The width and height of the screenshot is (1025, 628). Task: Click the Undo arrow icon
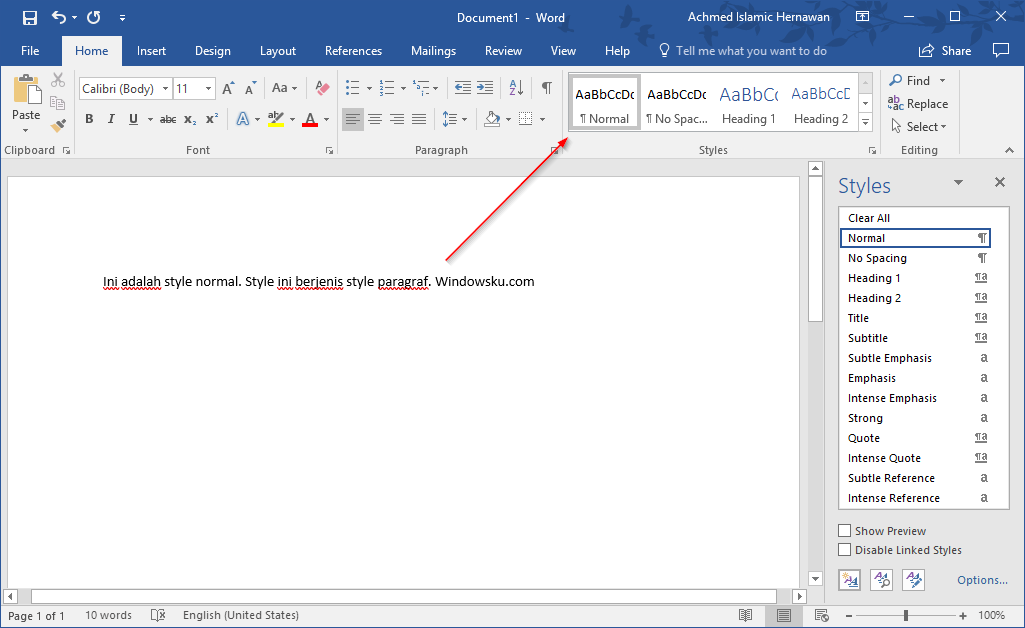[x=59, y=18]
